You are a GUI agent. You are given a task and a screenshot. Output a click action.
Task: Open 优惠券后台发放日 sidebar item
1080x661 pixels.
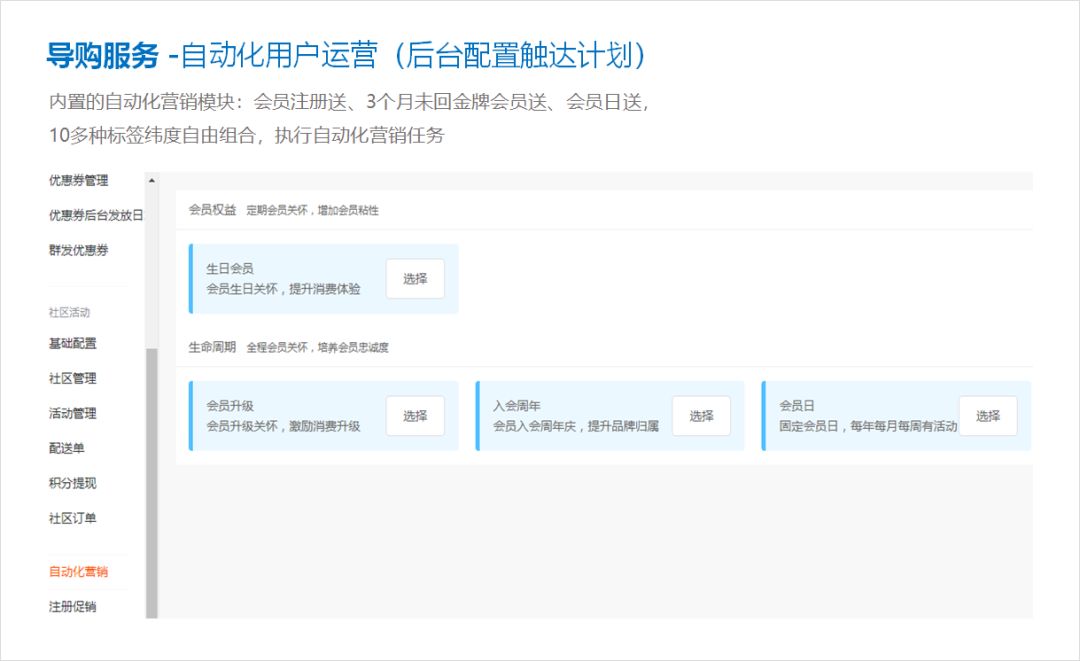tap(96, 216)
